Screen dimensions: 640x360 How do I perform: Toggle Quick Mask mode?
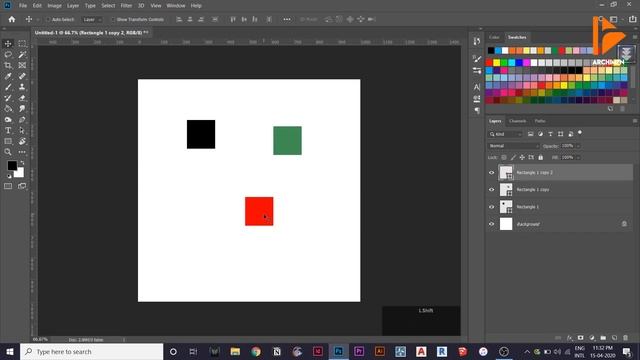click(x=8, y=186)
